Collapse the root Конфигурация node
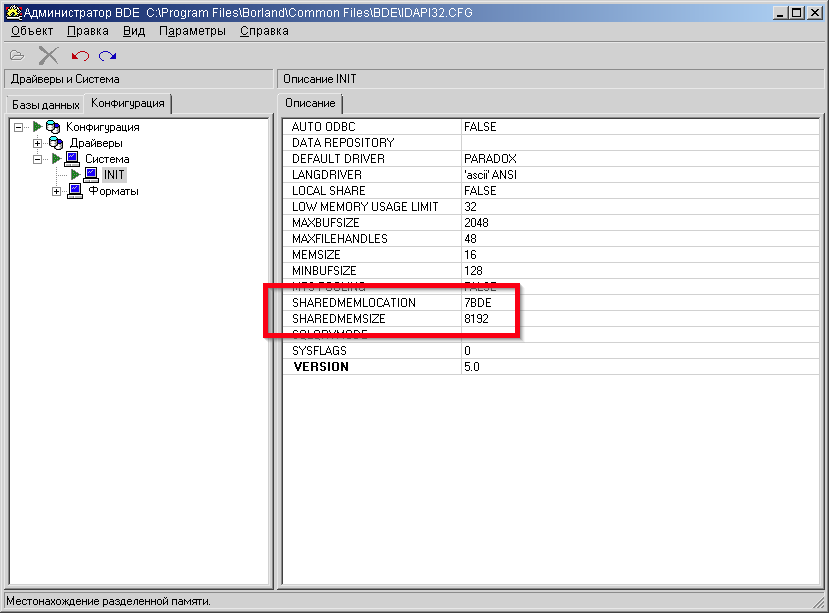829x613 pixels. coord(20,127)
